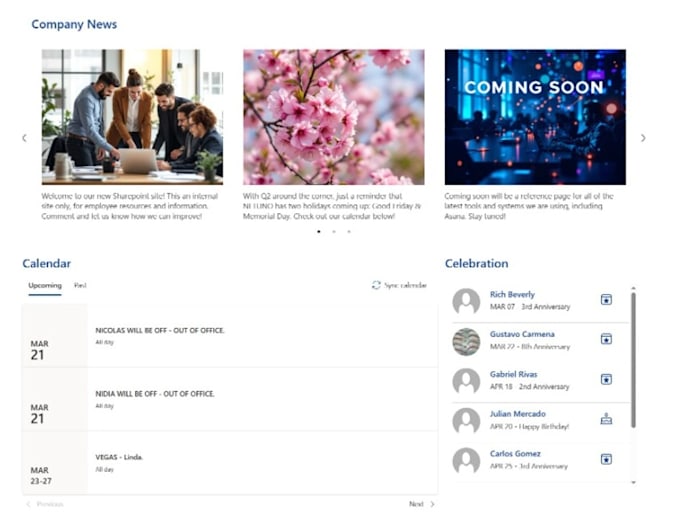The height and width of the screenshot is (530, 680).
Task: Click the Sync calendar link text
Action: tap(405, 285)
